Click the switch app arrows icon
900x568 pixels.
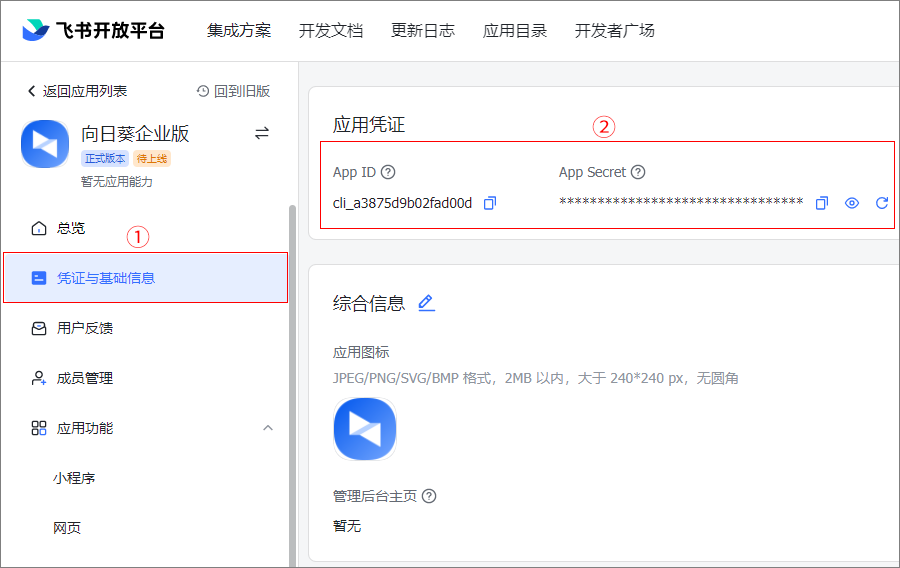click(262, 133)
